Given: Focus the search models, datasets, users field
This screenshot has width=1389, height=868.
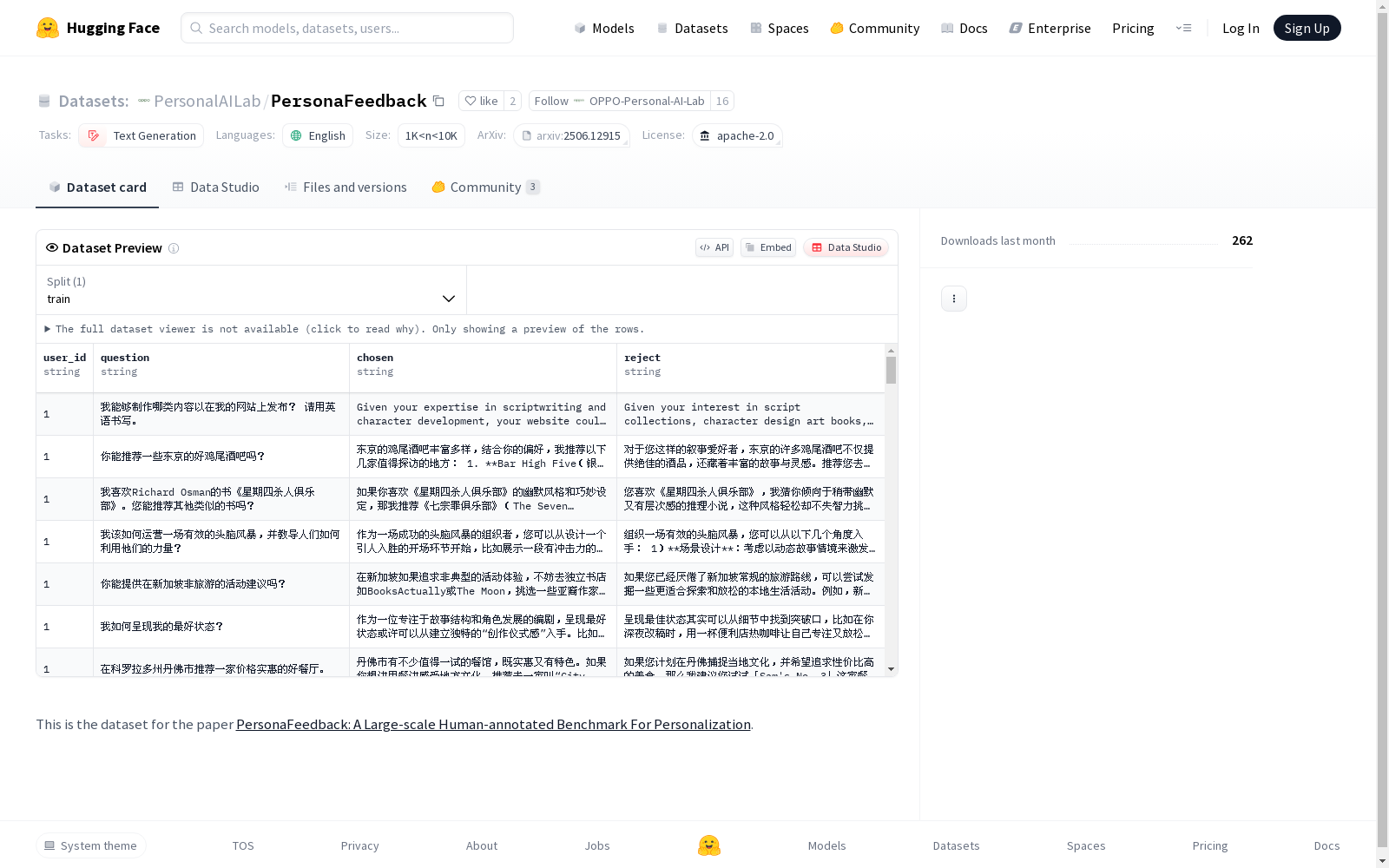Looking at the screenshot, I should point(347,28).
